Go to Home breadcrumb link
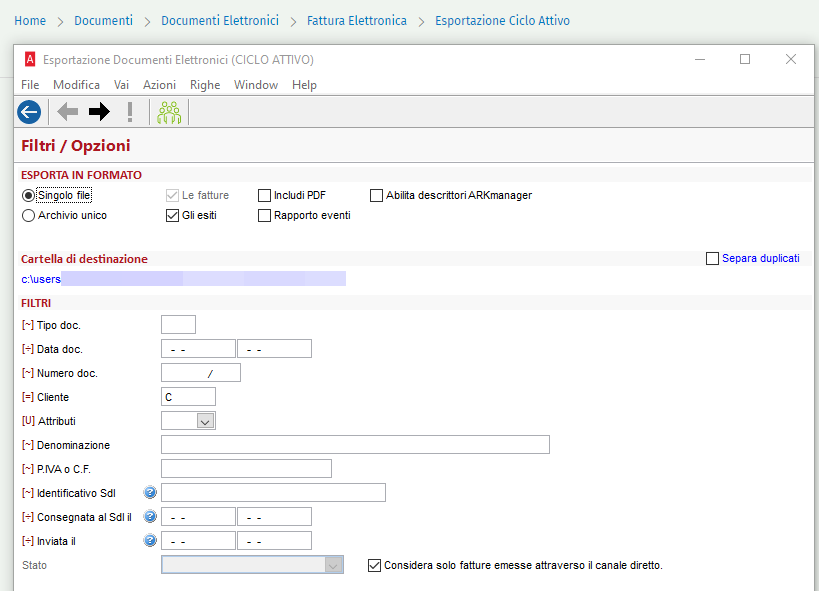 (x=30, y=21)
